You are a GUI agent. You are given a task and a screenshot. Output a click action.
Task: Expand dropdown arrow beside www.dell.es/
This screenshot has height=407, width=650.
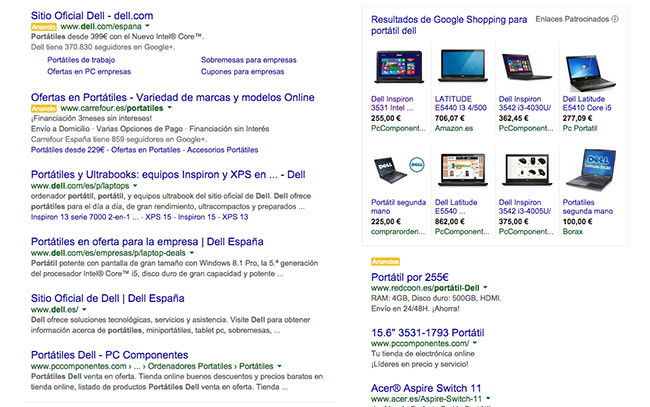coord(84,309)
